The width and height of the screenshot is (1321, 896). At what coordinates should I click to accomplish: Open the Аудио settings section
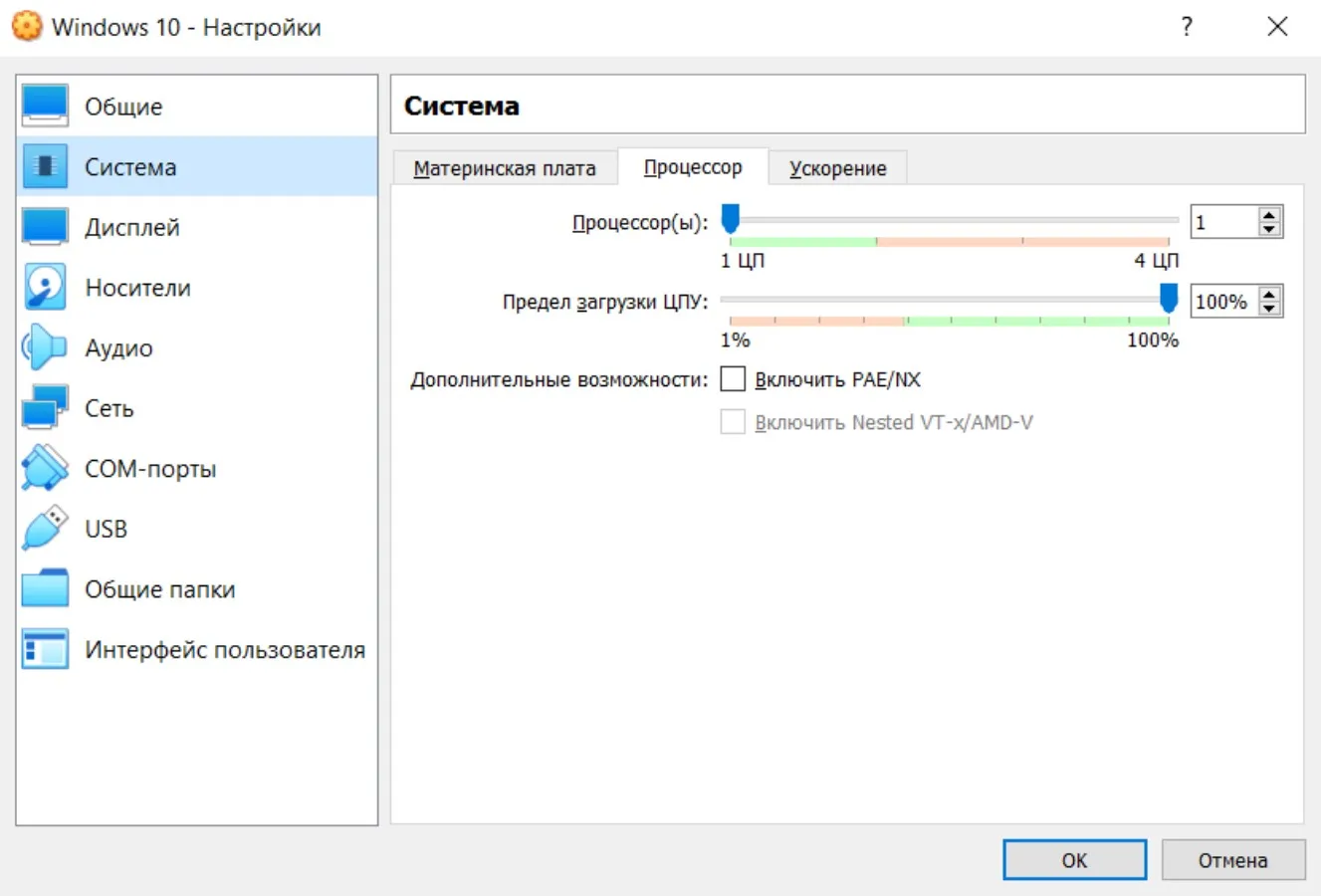coord(197,347)
